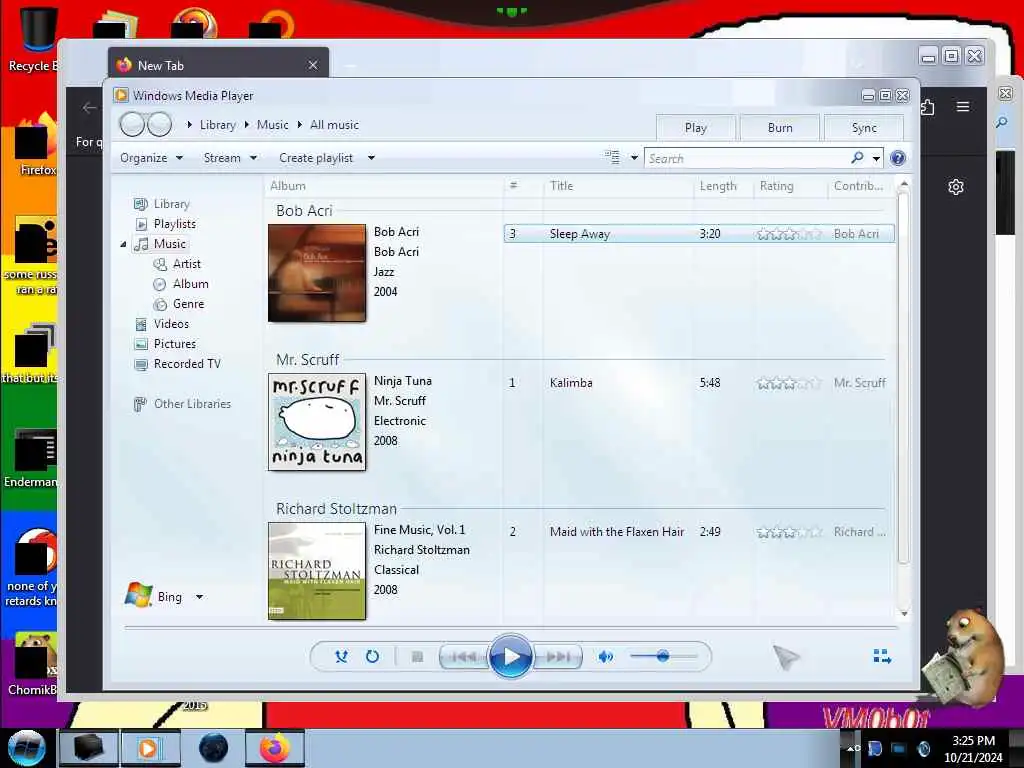The height and width of the screenshot is (768, 1024).
Task: Open Pictures in the navigation pane
Action: 174,344
